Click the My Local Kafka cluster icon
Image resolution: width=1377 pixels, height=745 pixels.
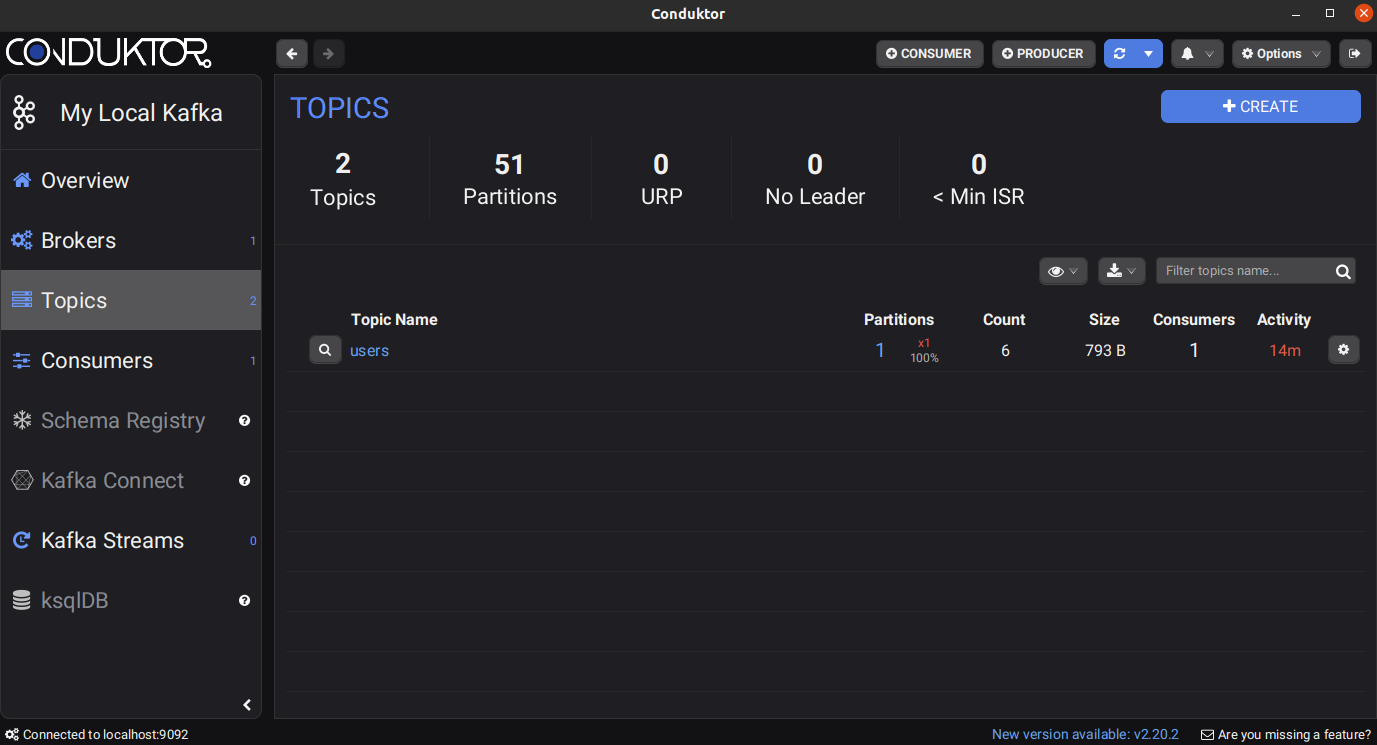24,113
